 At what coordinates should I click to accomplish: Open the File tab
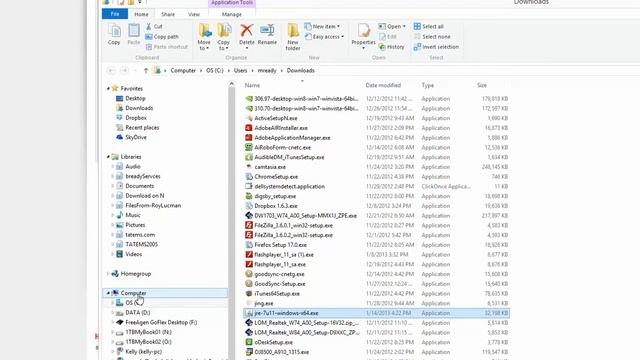(x=115, y=14)
